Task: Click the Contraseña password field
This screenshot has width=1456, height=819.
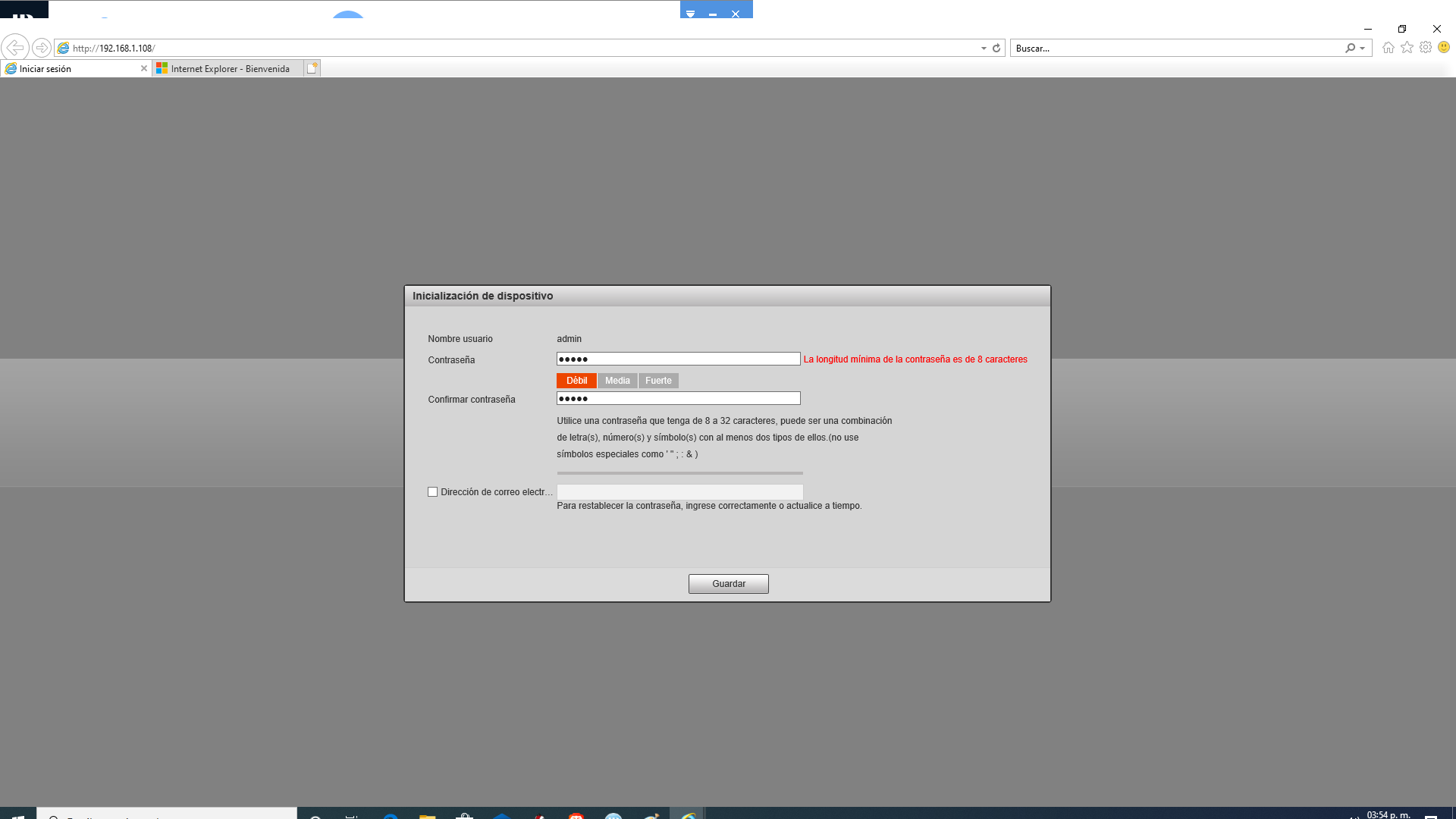Action: 678,359
